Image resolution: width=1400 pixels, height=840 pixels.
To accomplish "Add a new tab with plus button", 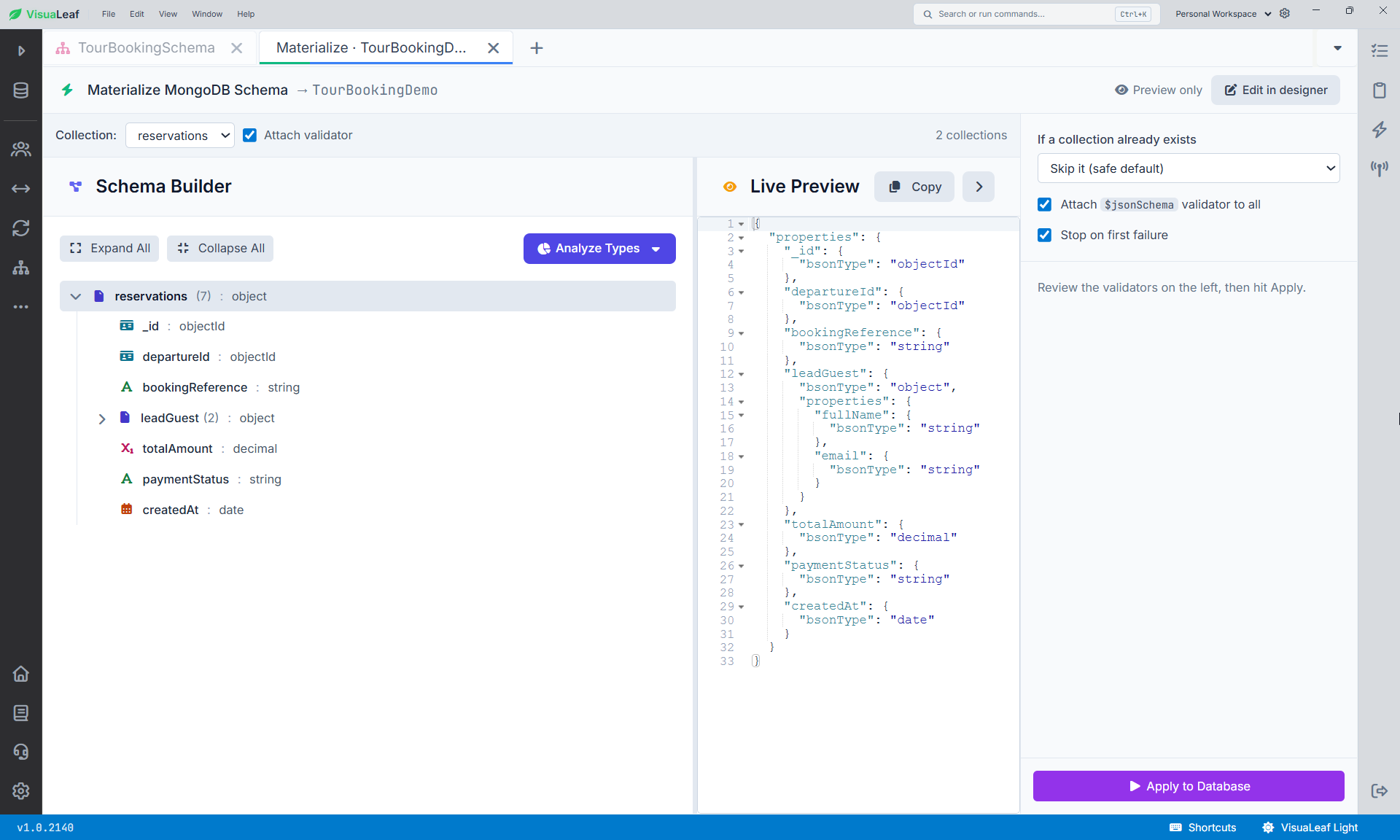I will [537, 48].
